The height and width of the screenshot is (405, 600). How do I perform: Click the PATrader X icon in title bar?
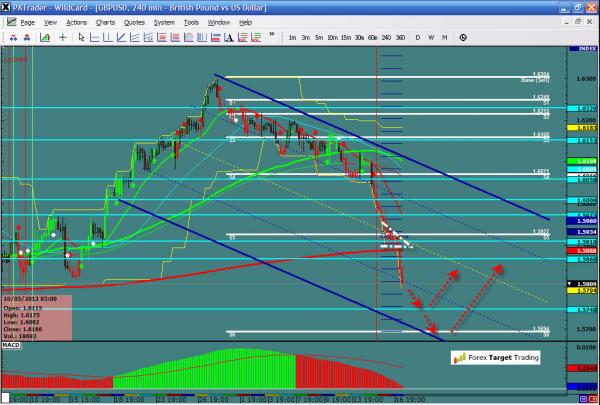point(6,7)
